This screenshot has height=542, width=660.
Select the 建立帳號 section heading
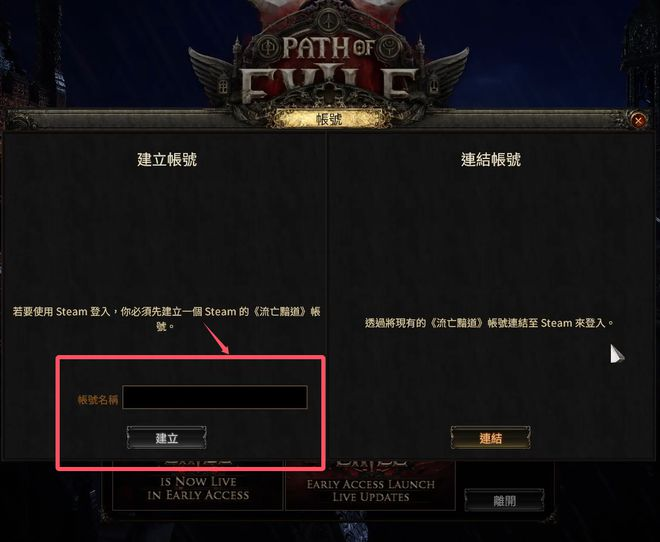(x=167, y=159)
